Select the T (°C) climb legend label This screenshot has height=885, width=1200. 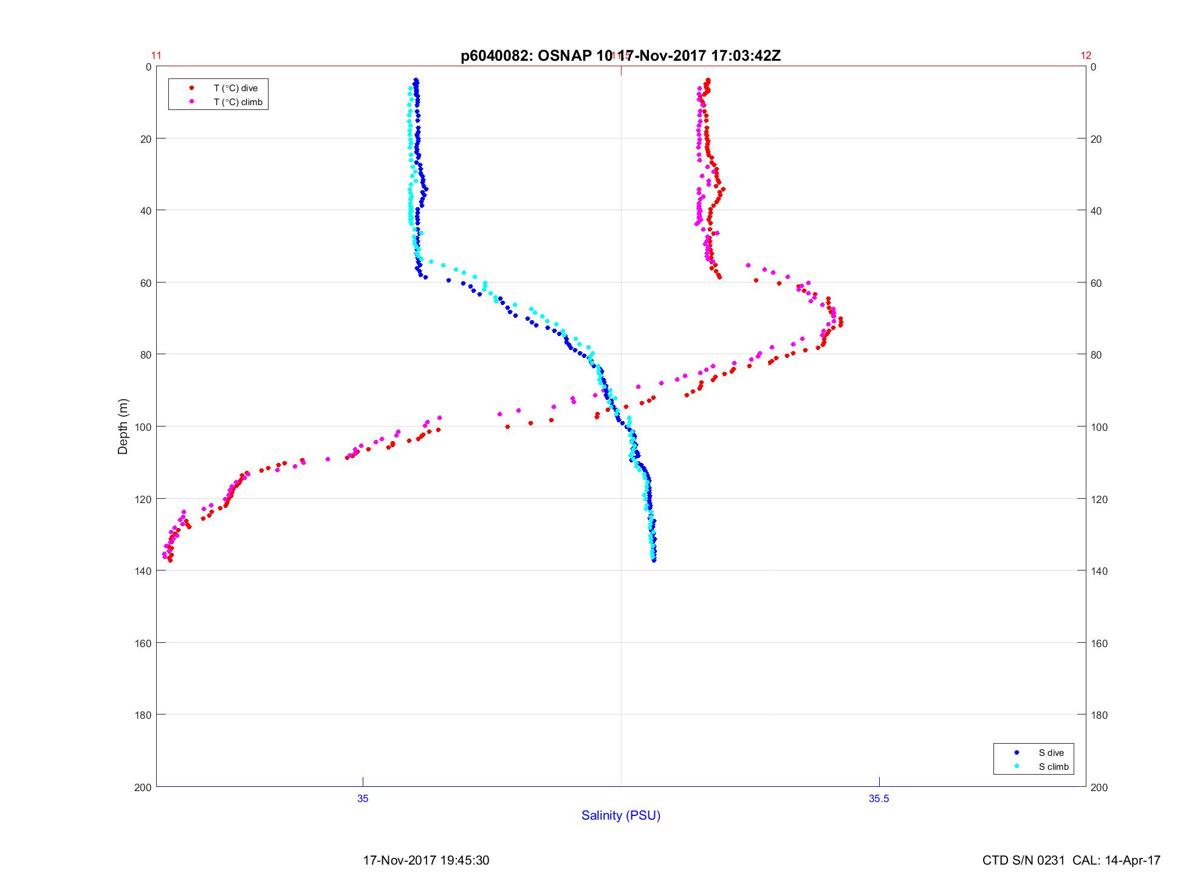(239, 102)
